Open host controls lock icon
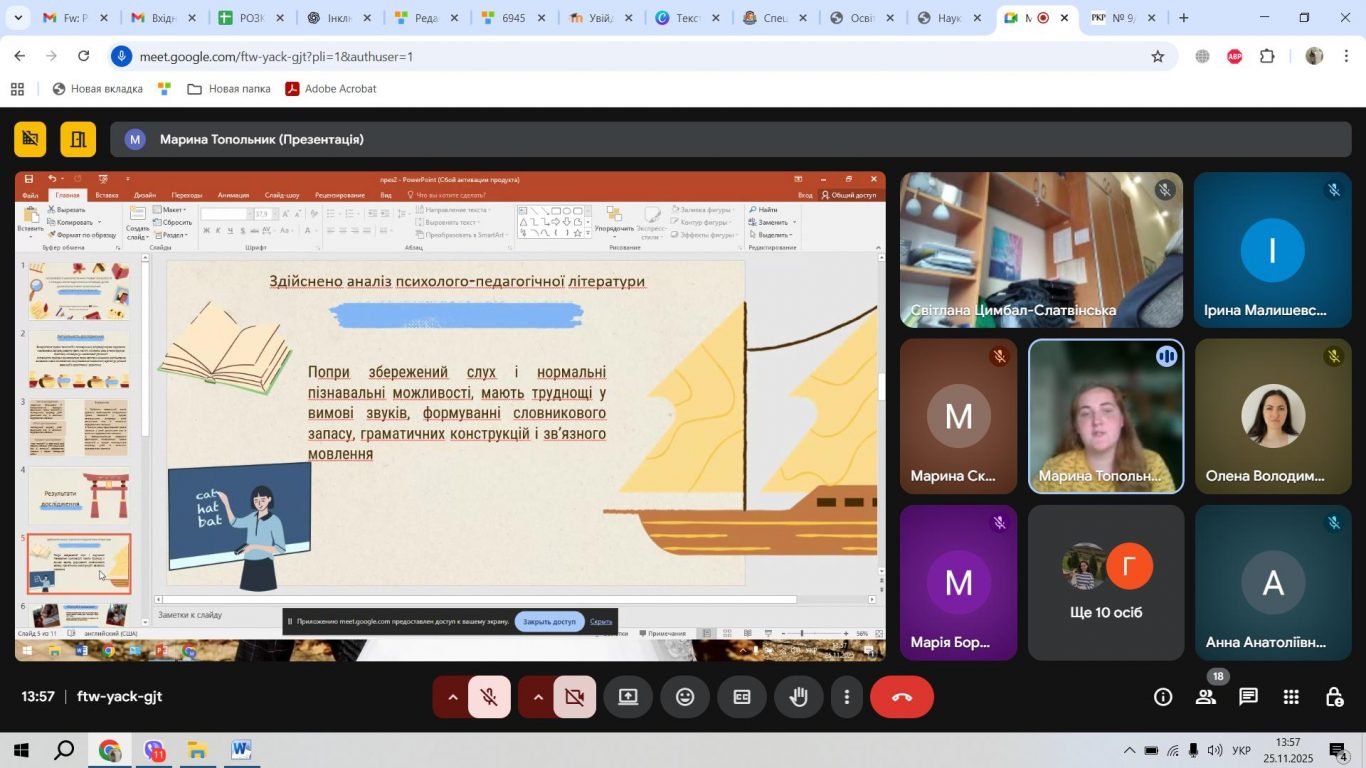 pyautogui.click(x=1334, y=697)
